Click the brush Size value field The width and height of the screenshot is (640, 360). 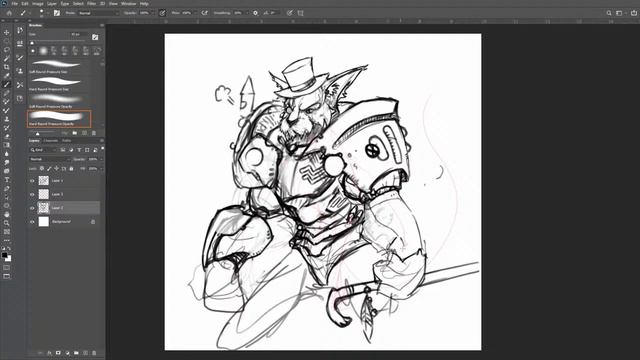(78, 35)
